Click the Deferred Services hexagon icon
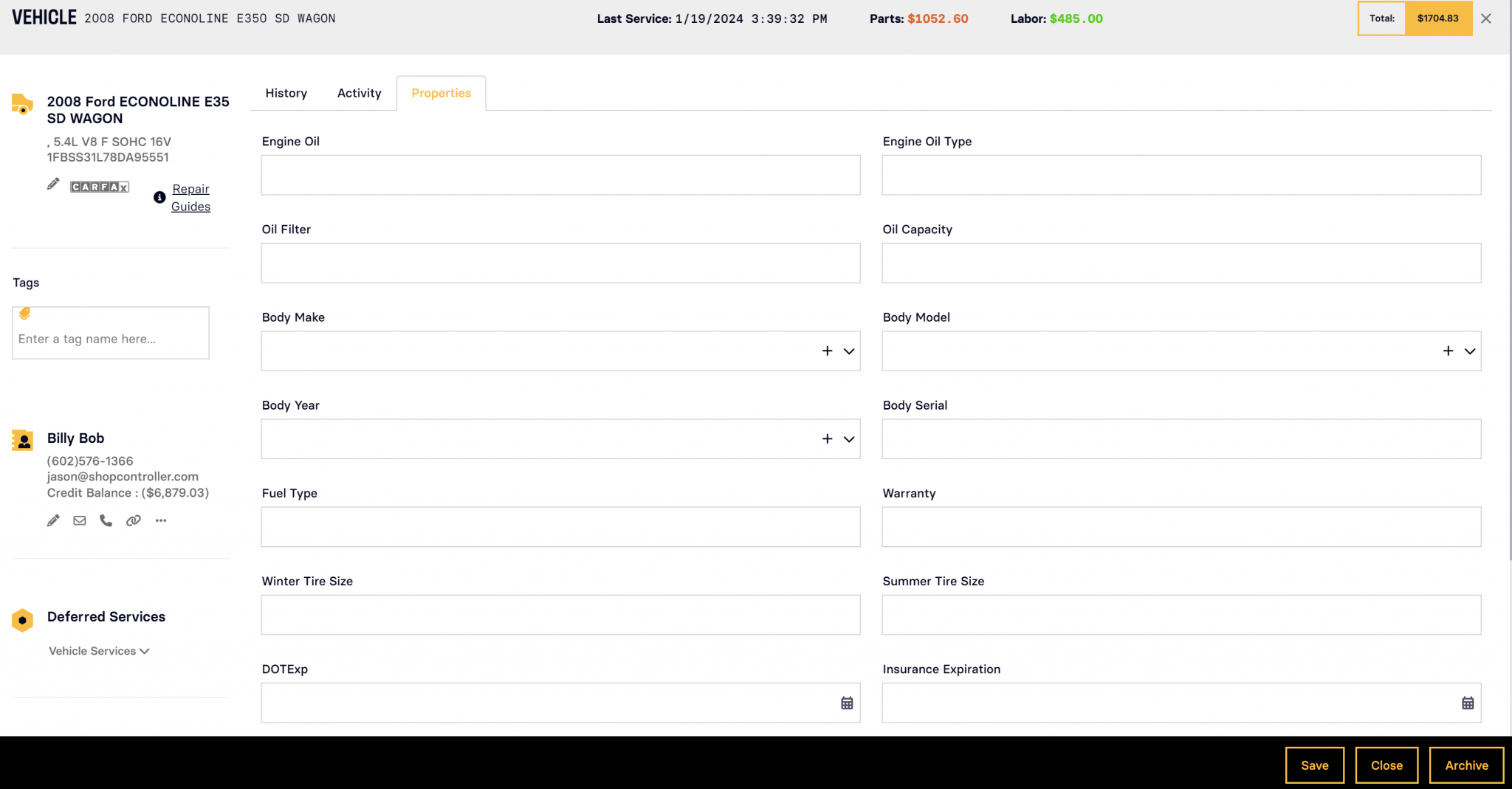The width and height of the screenshot is (1512, 789). pyautogui.click(x=23, y=620)
